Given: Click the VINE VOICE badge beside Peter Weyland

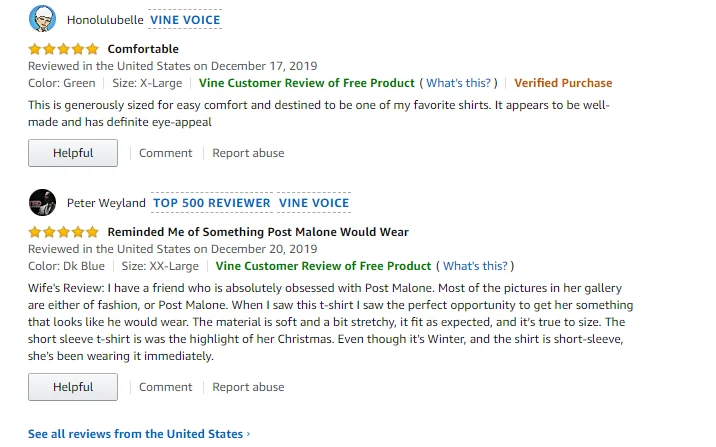Looking at the screenshot, I should pyautogui.click(x=314, y=202).
